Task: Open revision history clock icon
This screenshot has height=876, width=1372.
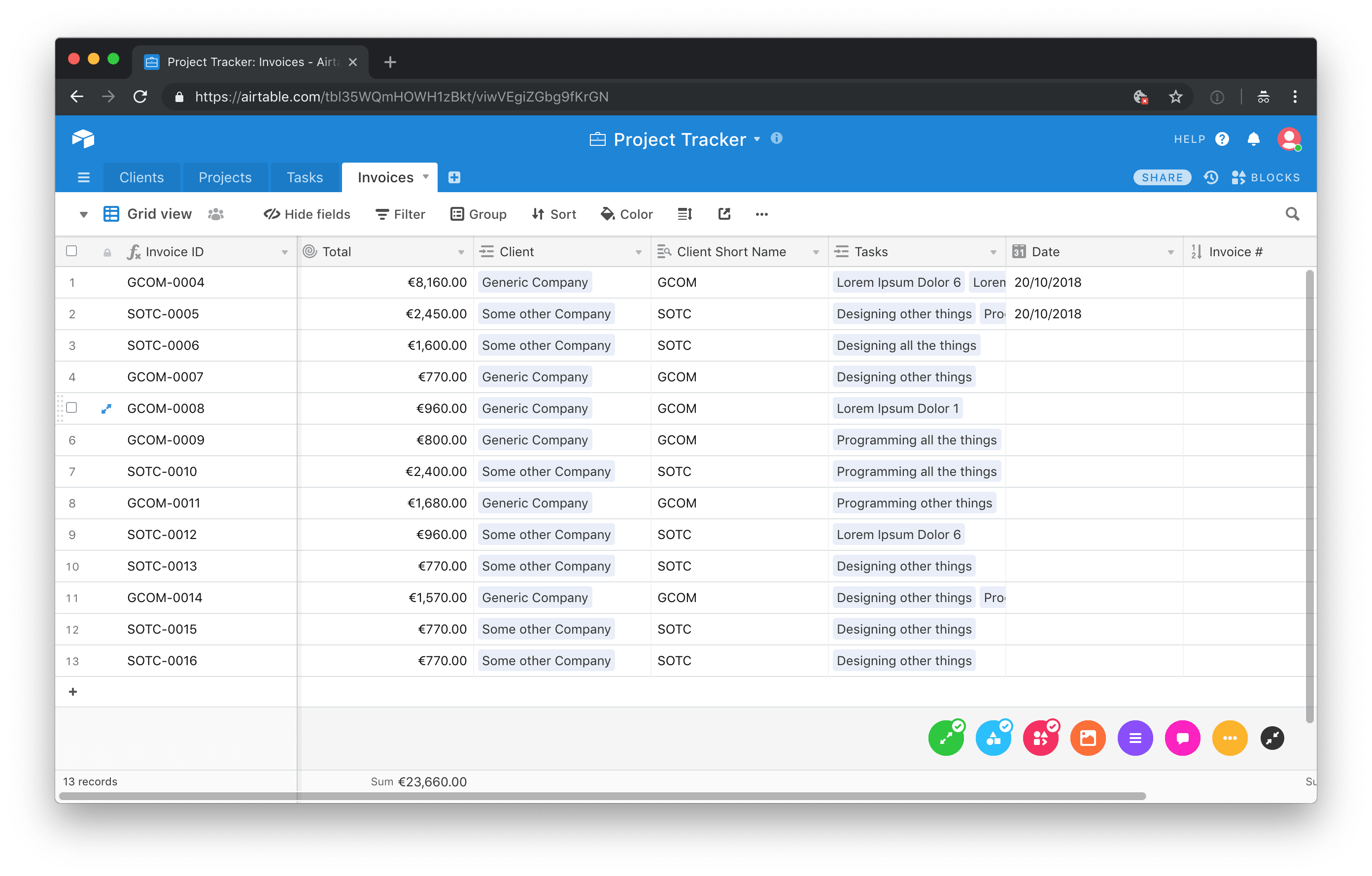Action: coord(1211,178)
